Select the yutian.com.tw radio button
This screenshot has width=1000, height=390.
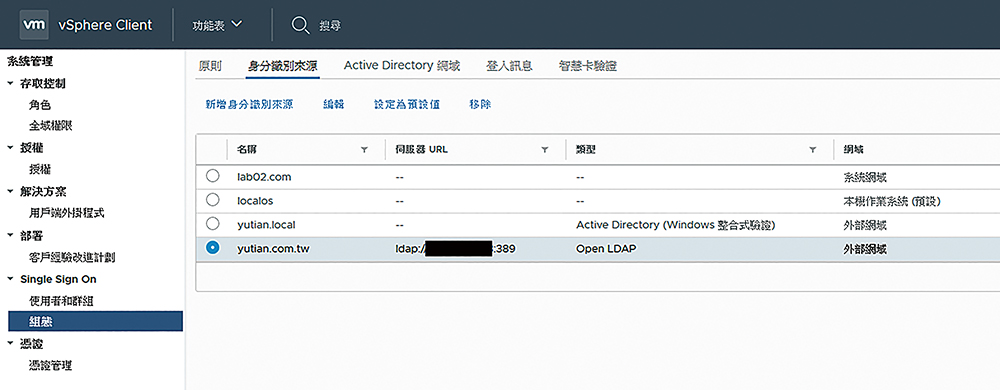(x=212, y=248)
